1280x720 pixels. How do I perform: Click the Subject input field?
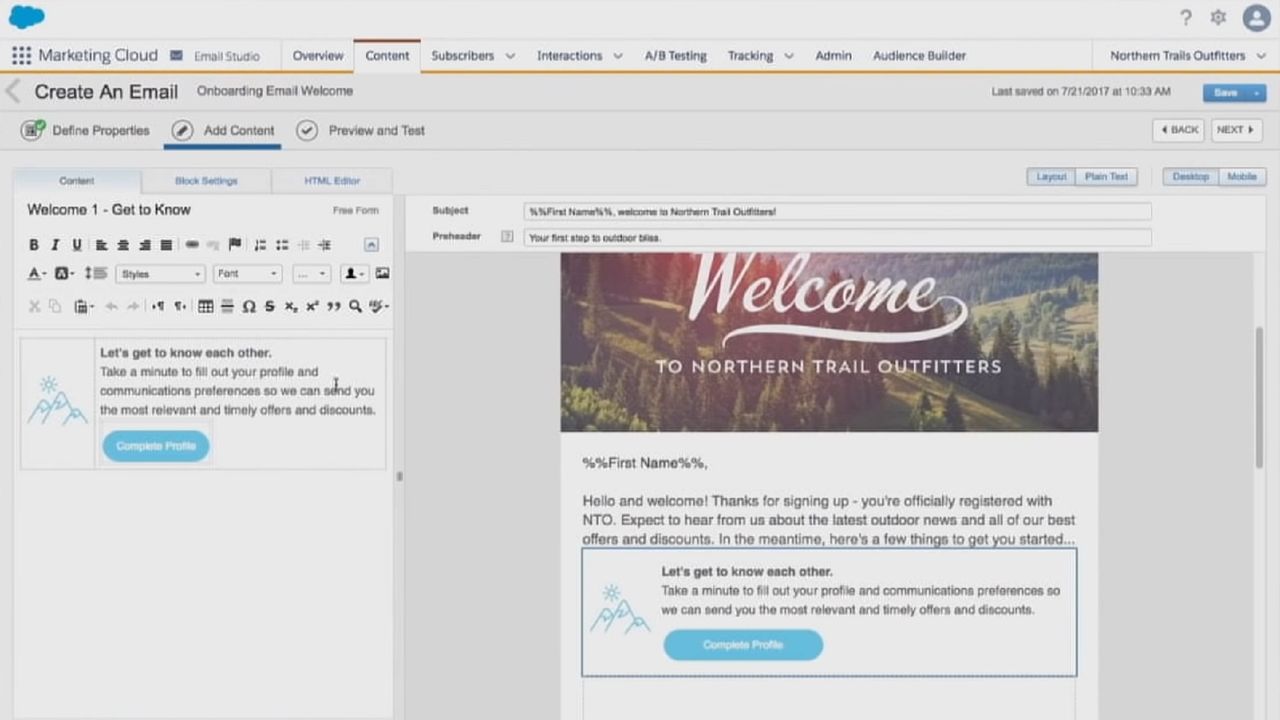pos(837,212)
